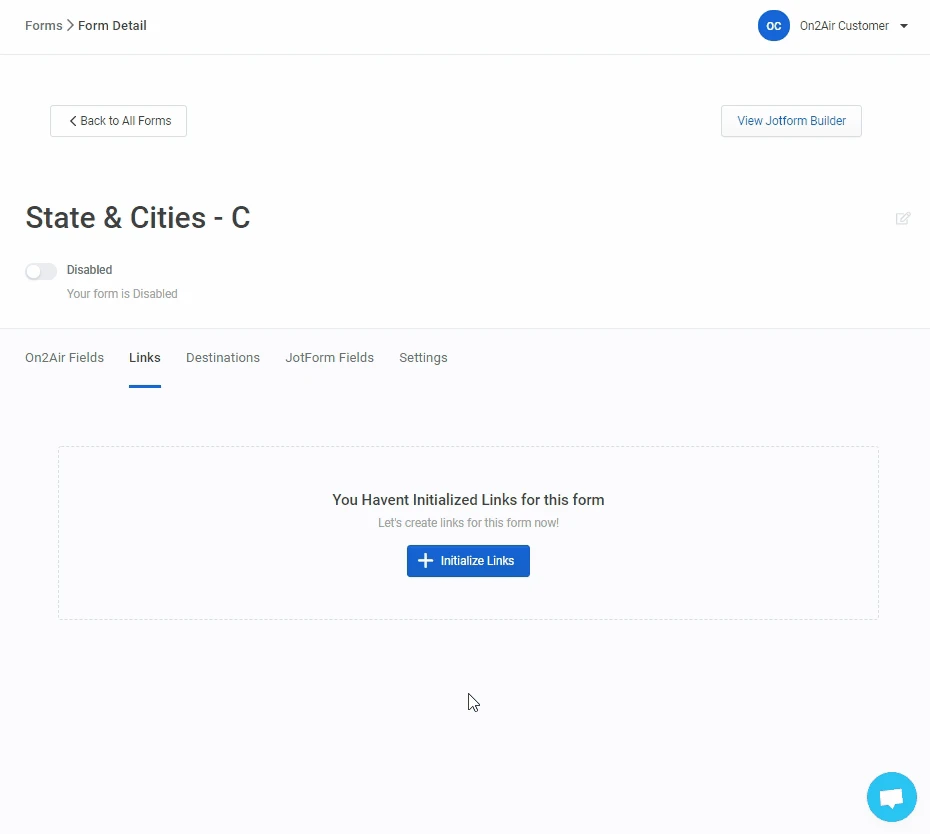Open the Settings tab
Image resolution: width=930 pixels, height=834 pixels.
click(x=423, y=358)
